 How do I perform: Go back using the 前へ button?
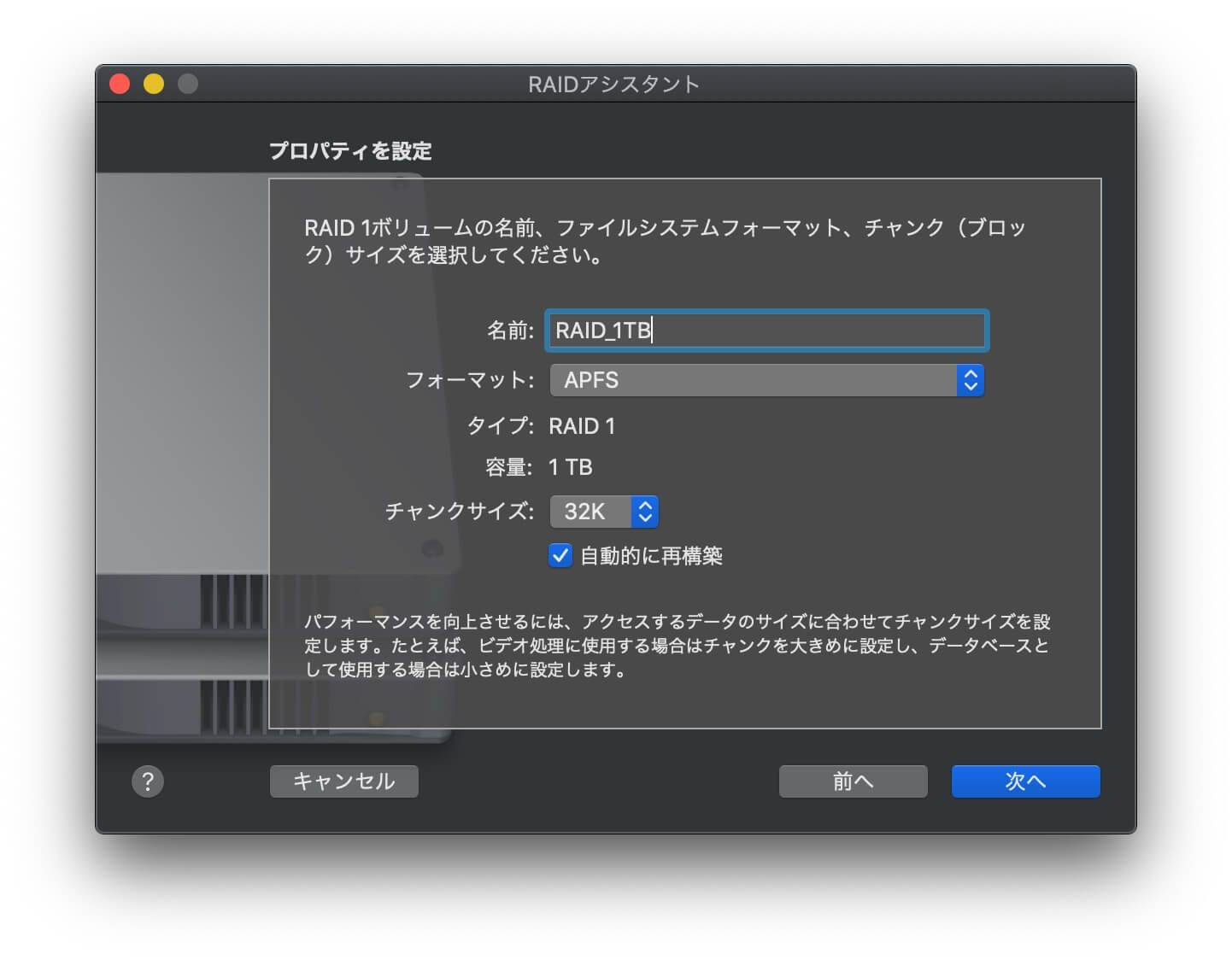click(x=853, y=781)
